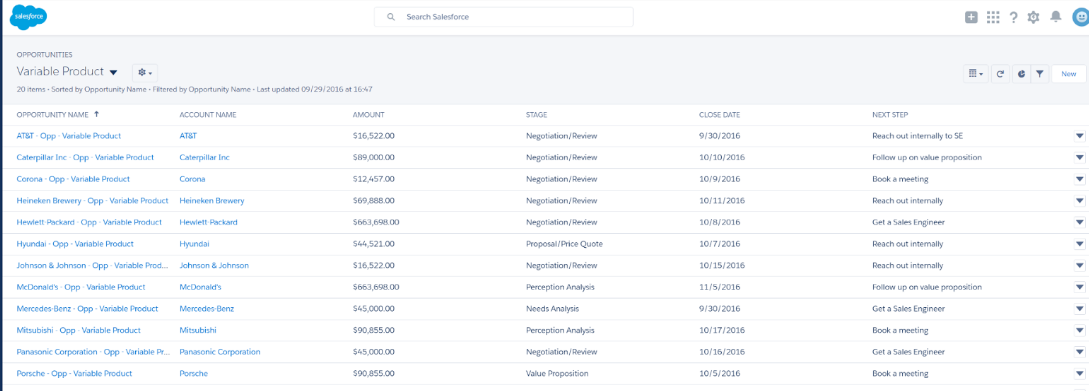This screenshot has height=391, width=1089.
Task: Open the list view controls gear dropdown
Action: tap(144, 72)
